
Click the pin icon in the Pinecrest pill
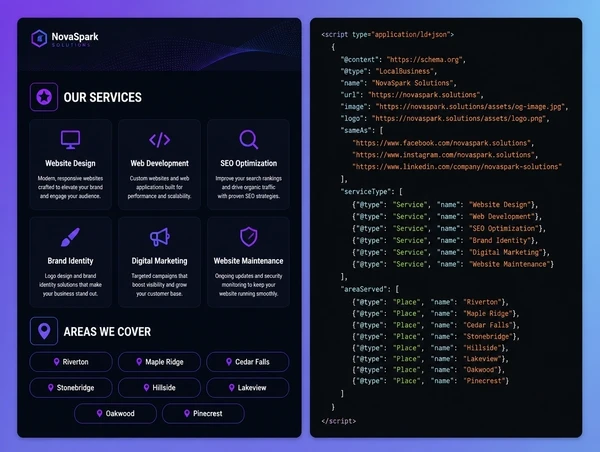click(x=187, y=413)
